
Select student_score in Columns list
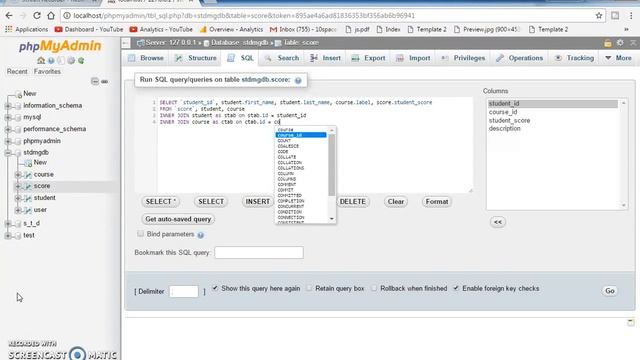coord(509,120)
